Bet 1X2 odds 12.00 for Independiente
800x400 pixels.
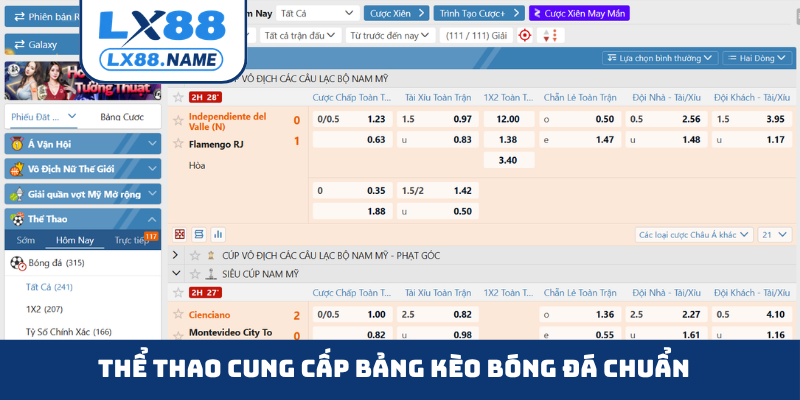pos(509,119)
